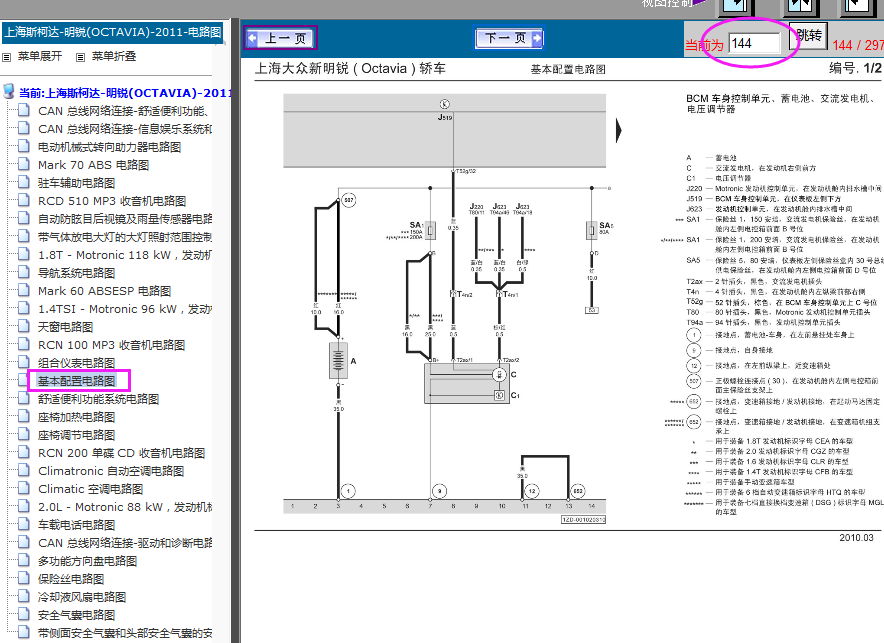Click the 编号. 1/2 diagram number text
Image resolution: width=884 pixels, height=643 pixels.
coord(855,68)
